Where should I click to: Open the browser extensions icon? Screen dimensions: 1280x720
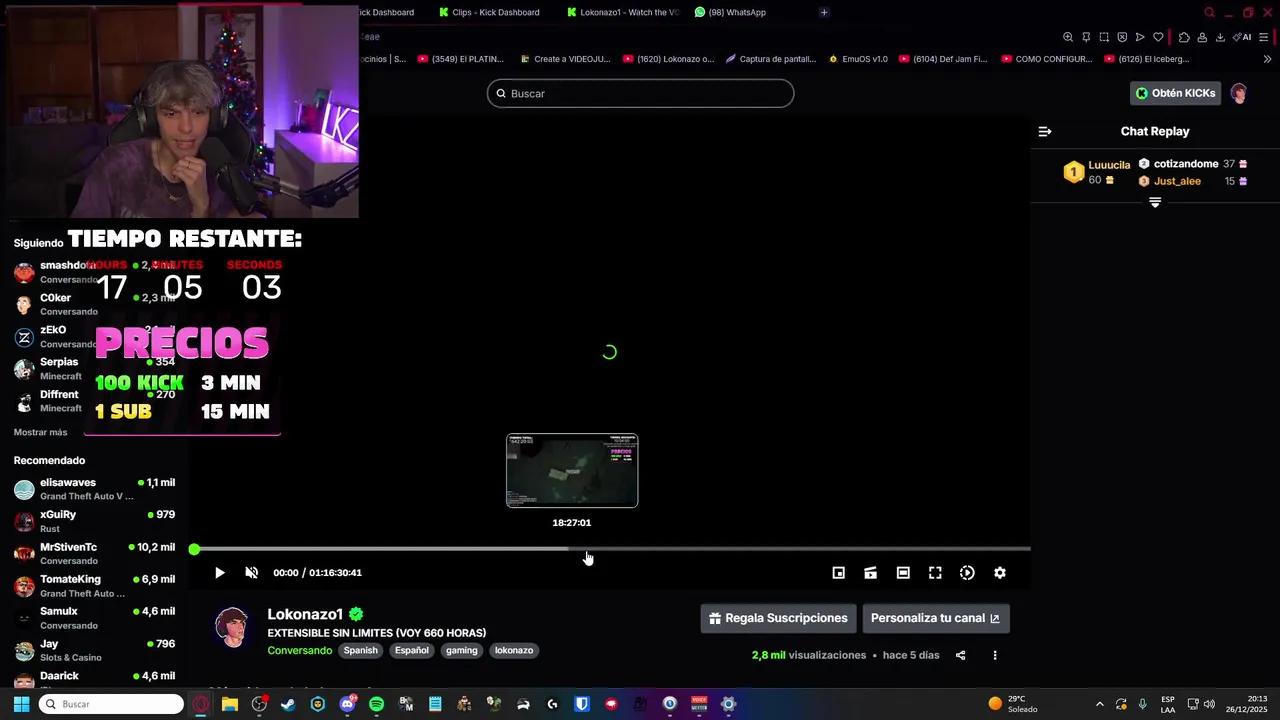[1184, 37]
